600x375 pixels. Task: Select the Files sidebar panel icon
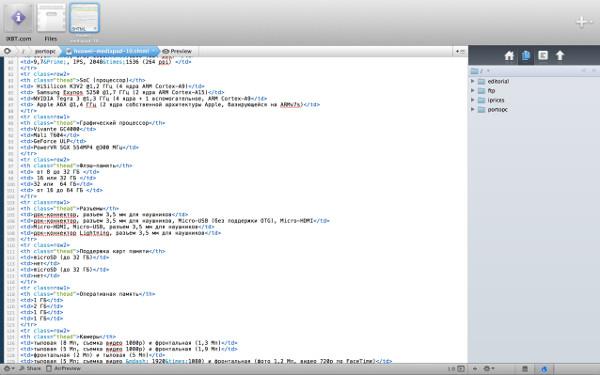click(526, 56)
